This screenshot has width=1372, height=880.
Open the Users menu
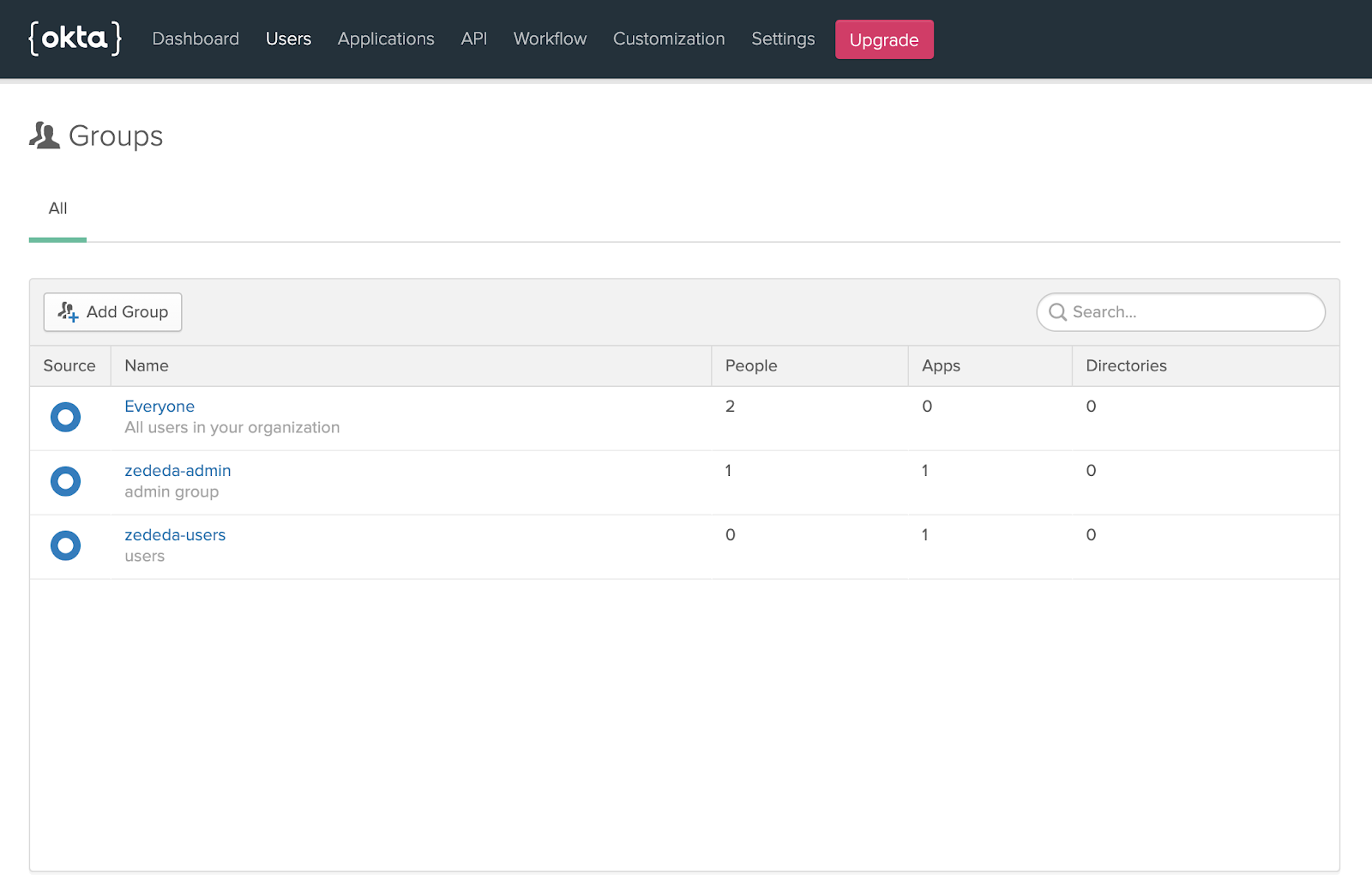tap(288, 39)
